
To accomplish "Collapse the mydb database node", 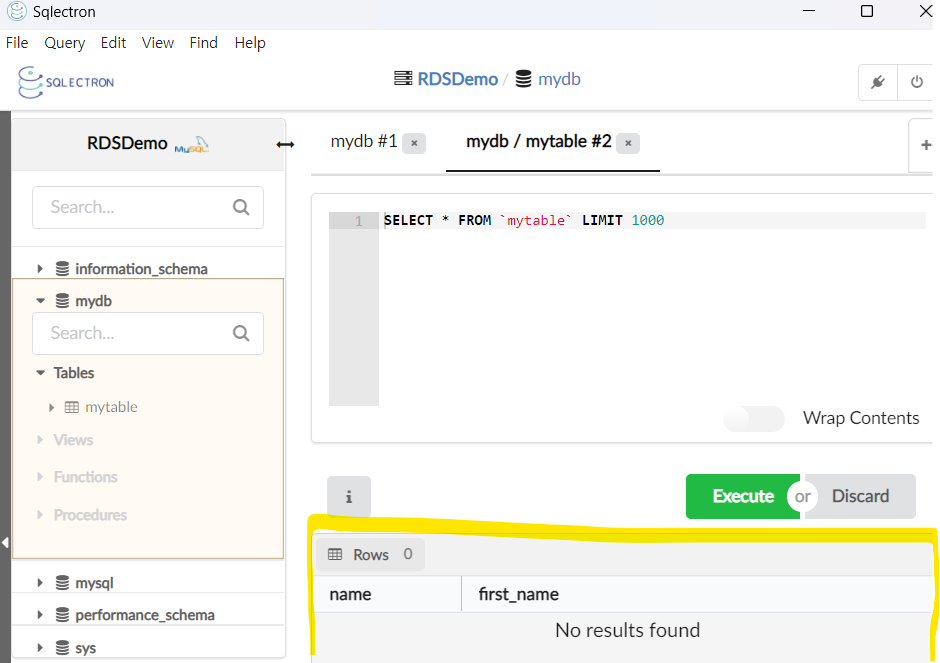I will (x=40, y=301).
